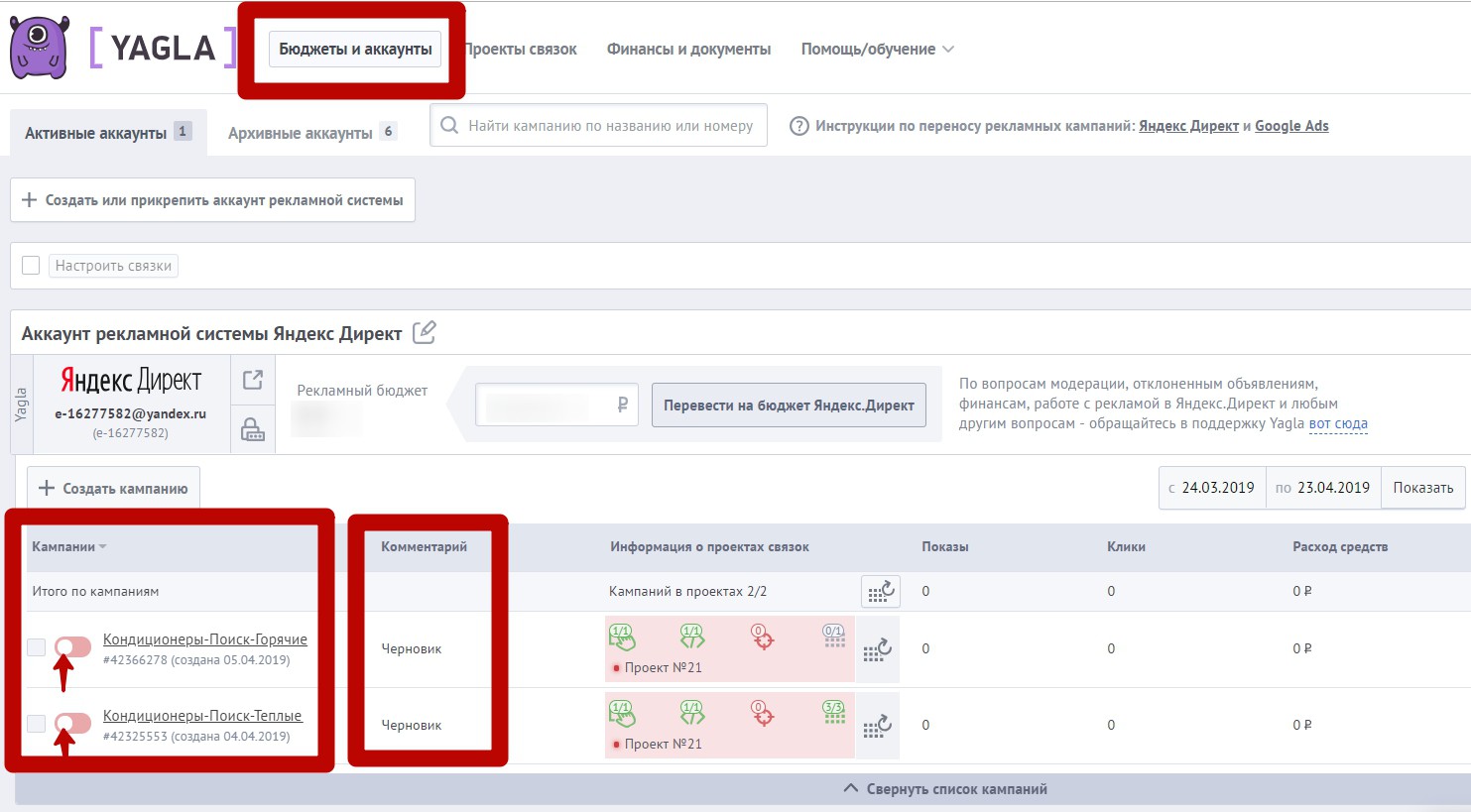Click hand pointer 1/1 icon in Теплые row

click(x=622, y=713)
